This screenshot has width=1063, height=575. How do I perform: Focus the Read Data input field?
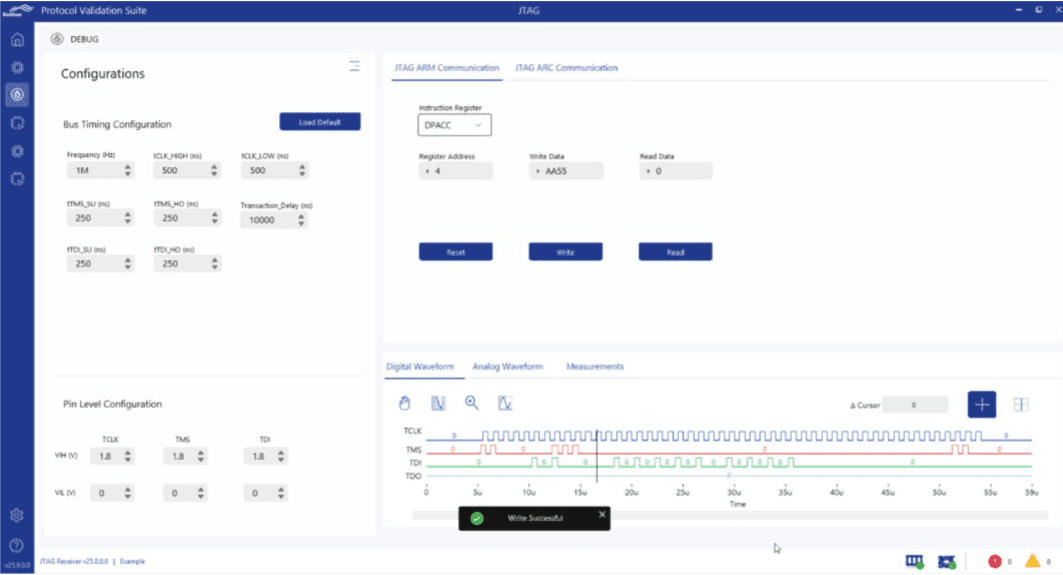[x=676, y=171]
